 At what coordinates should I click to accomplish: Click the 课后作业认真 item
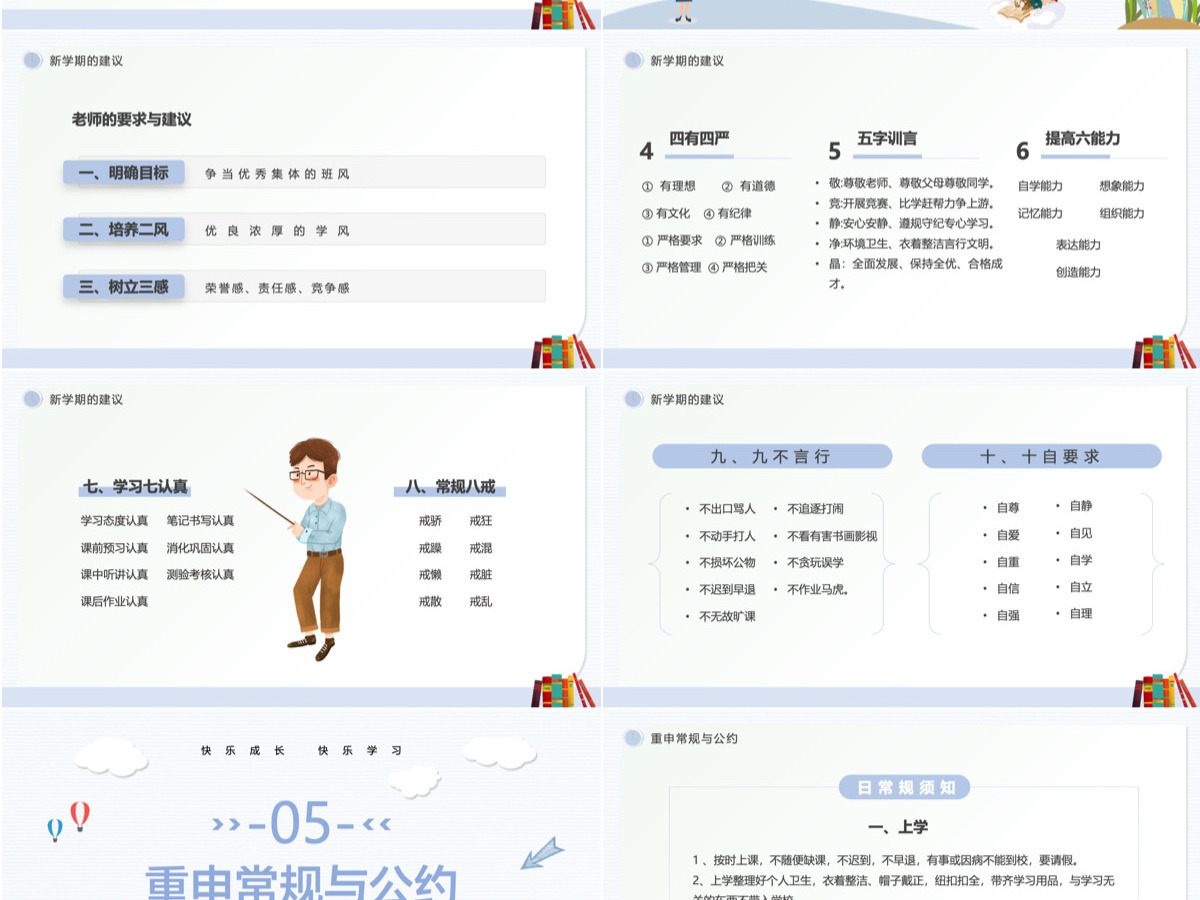coord(114,601)
